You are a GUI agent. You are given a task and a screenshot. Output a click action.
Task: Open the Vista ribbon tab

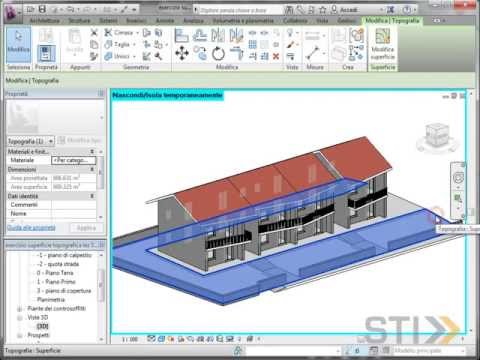pos(322,21)
